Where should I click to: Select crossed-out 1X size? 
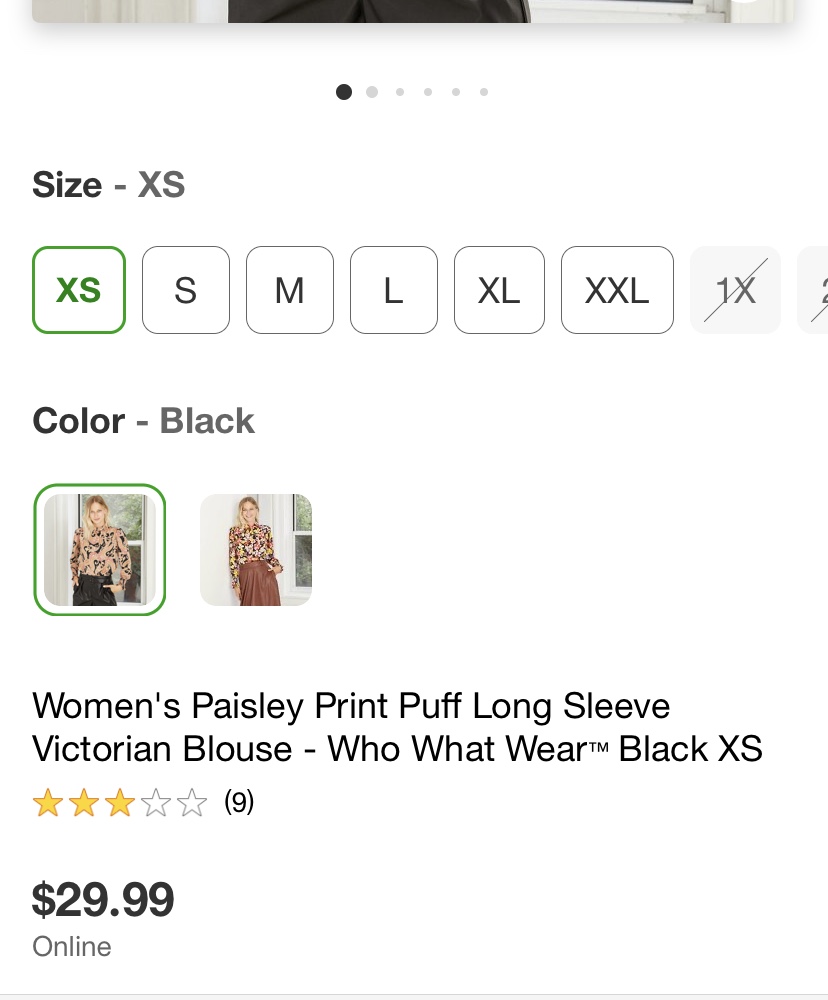point(735,290)
